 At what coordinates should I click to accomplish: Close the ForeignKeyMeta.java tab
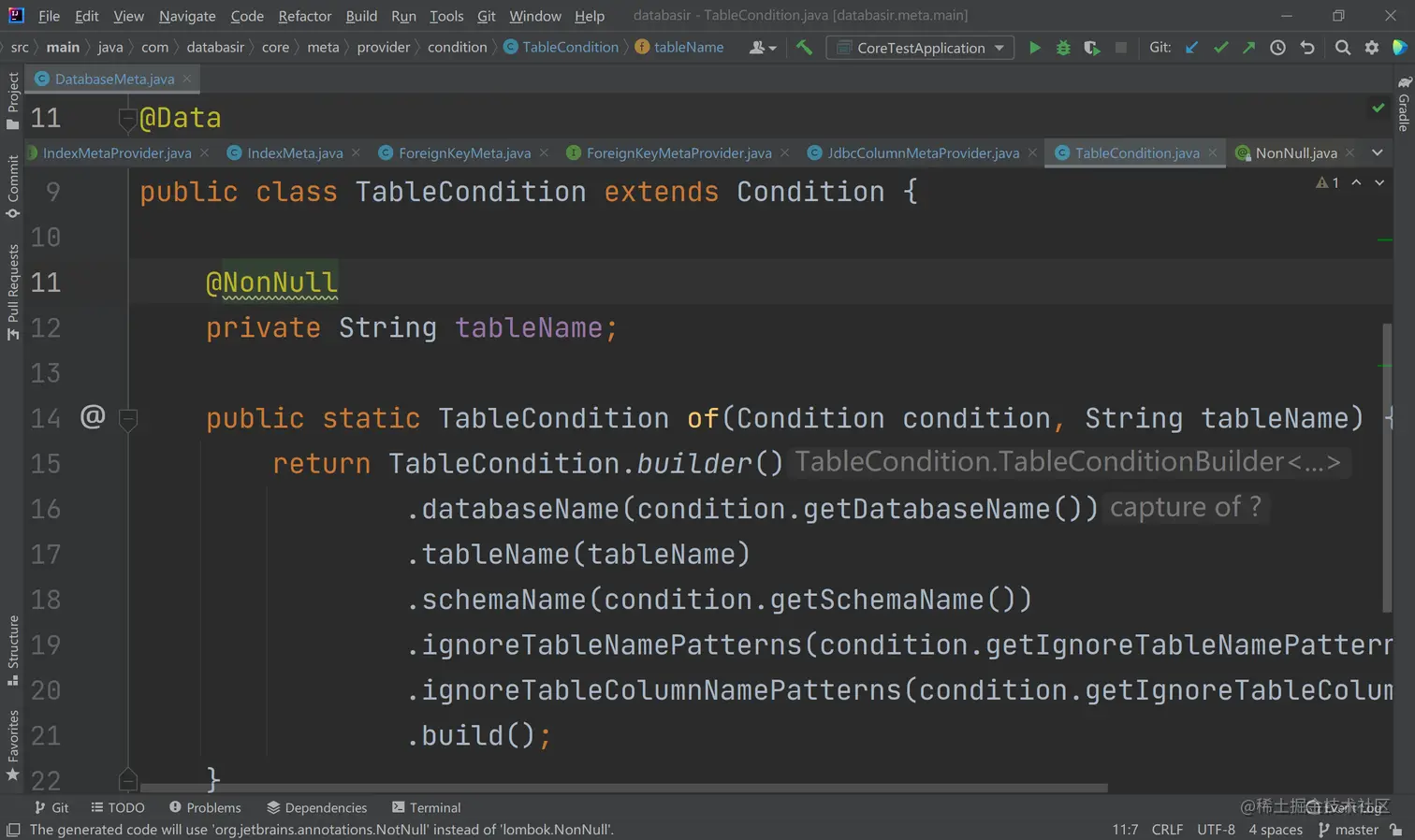click(x=544, y=152)
